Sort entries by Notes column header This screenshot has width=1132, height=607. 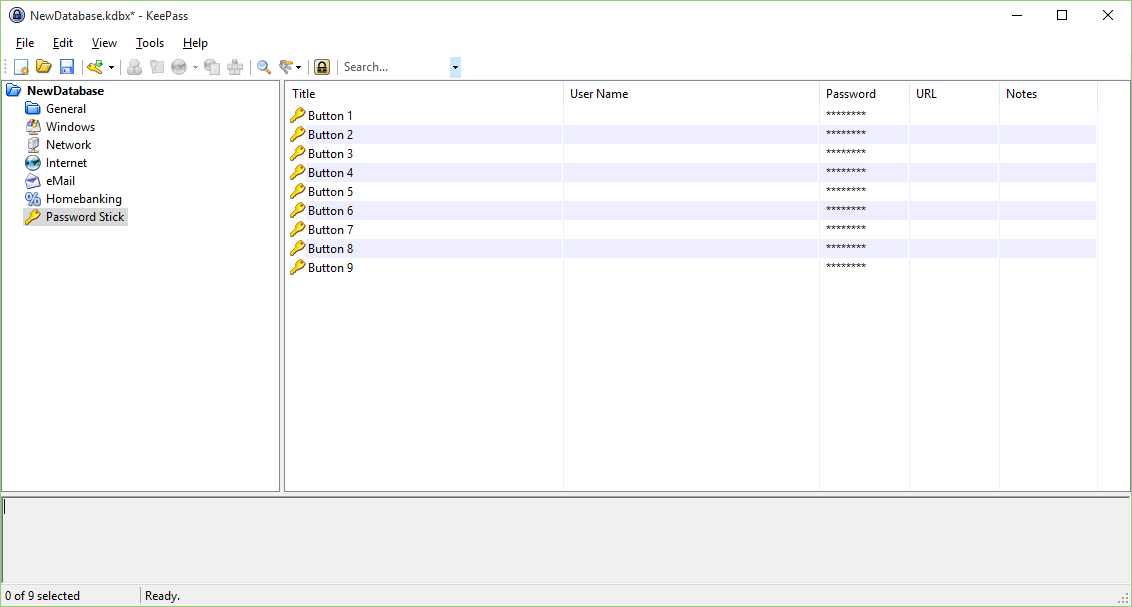pos(1049,94)
